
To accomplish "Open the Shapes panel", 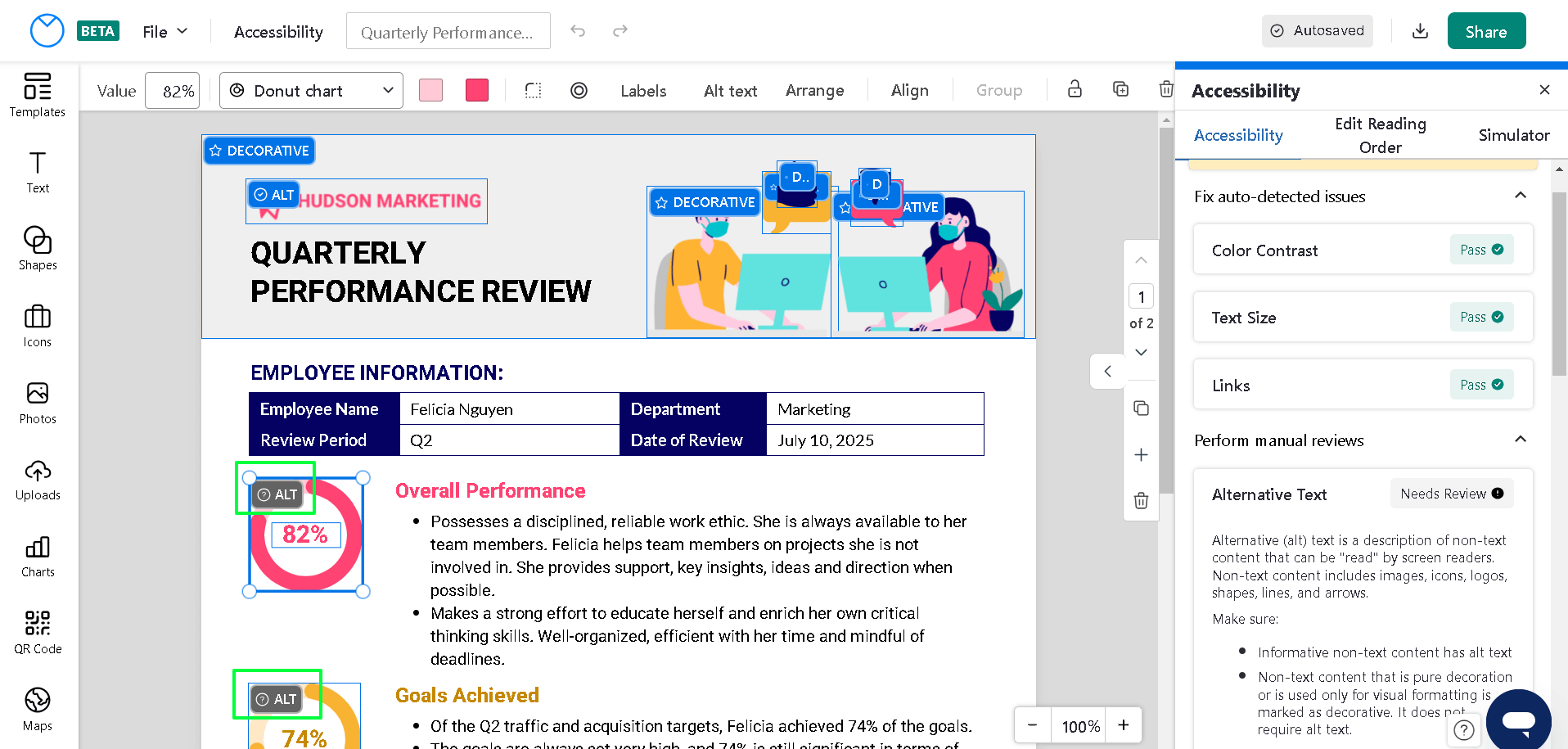I will pos(38,248).
